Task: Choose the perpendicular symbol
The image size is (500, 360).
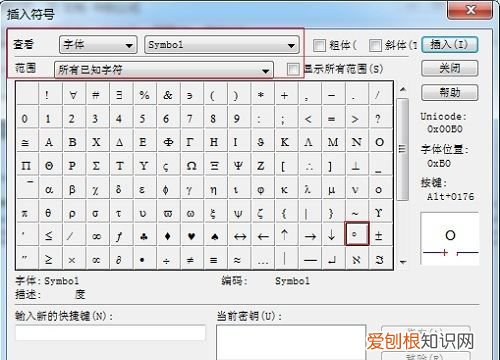Action: point(356,165)
